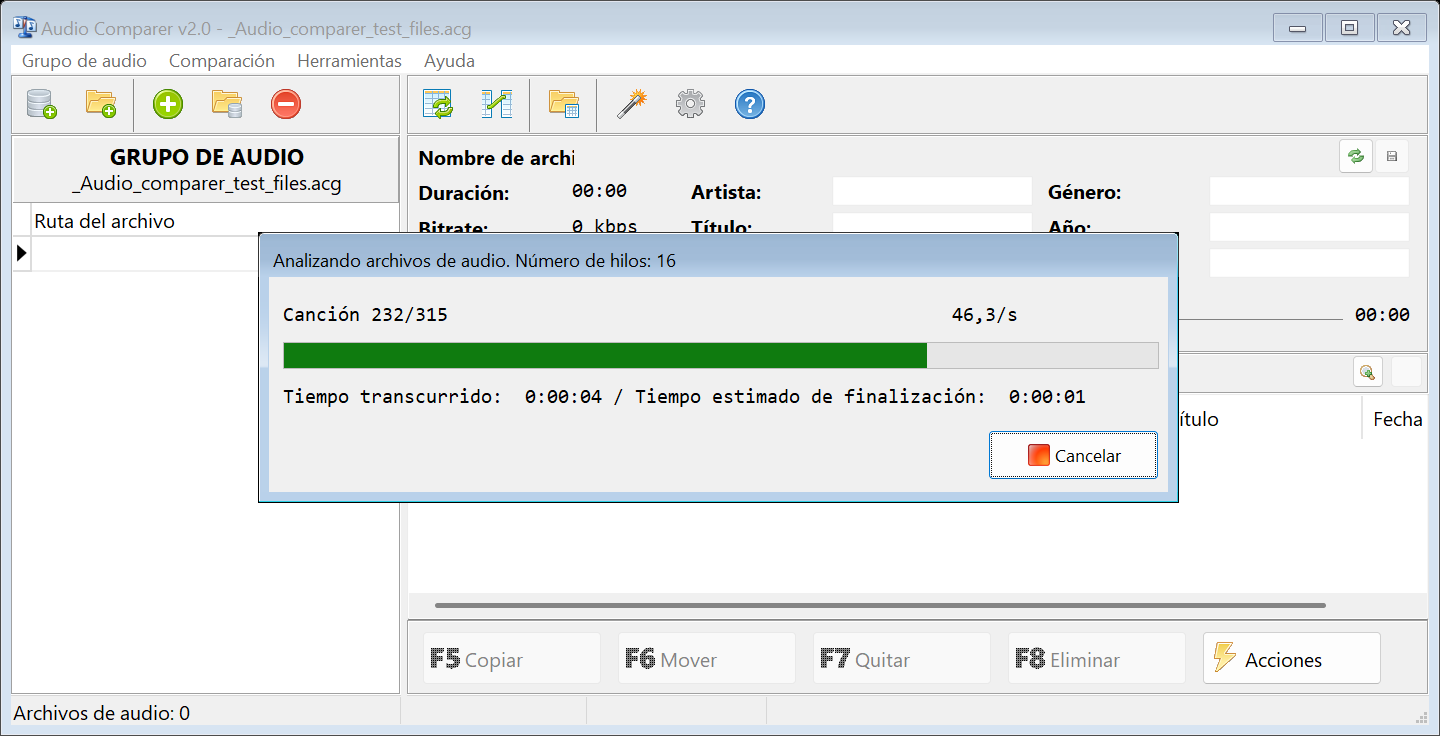The width and height of the screenshot is (1440, 736).
Task: Click the Analizando archivos de audio dialog title
Action: (474, 261)
